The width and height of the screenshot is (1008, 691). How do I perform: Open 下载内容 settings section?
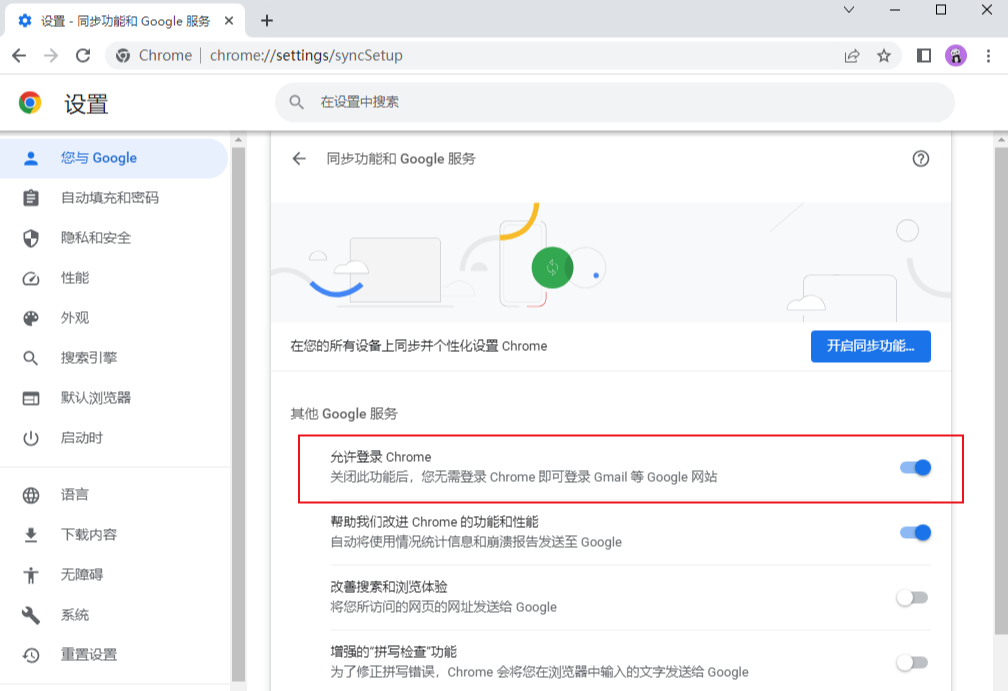click(x=114, y=535)
